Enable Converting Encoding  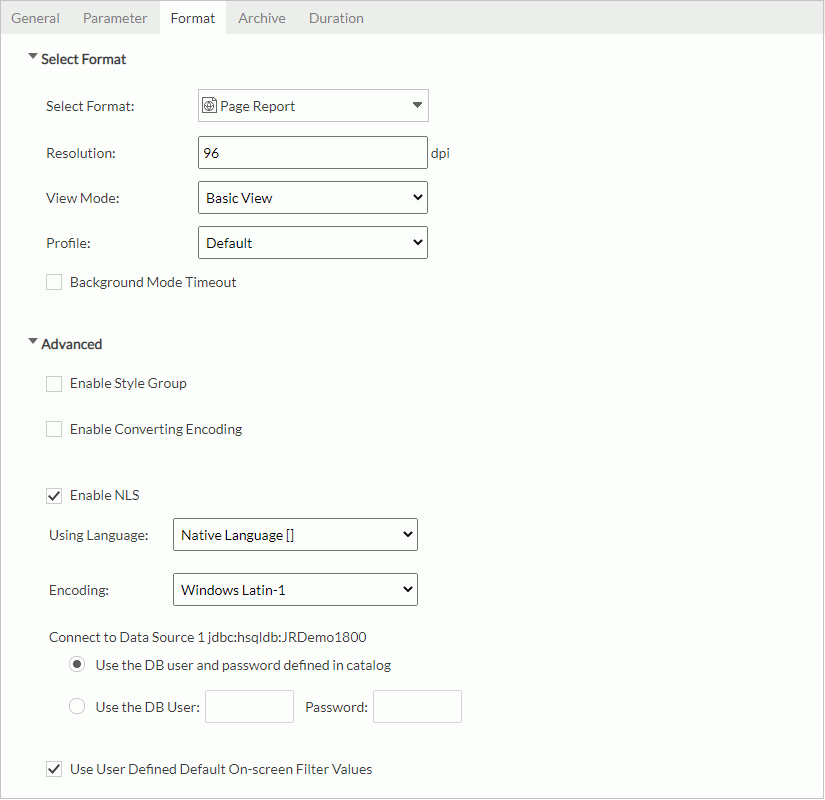pyautogui.click(x=54, y=428)
